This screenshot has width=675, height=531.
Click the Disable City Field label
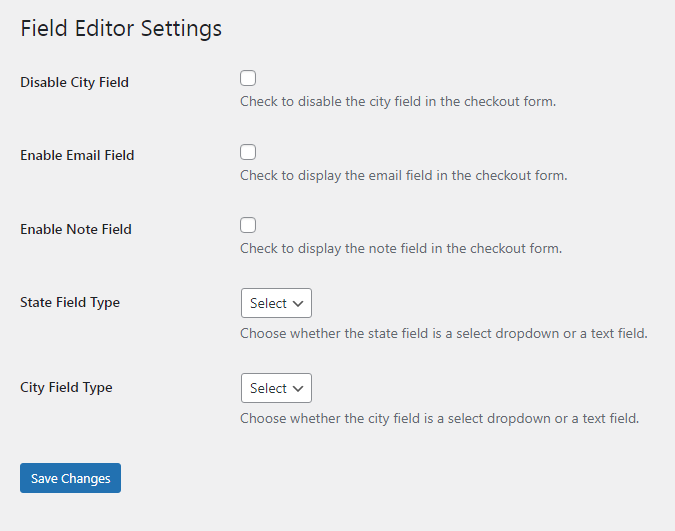[74, 82]
